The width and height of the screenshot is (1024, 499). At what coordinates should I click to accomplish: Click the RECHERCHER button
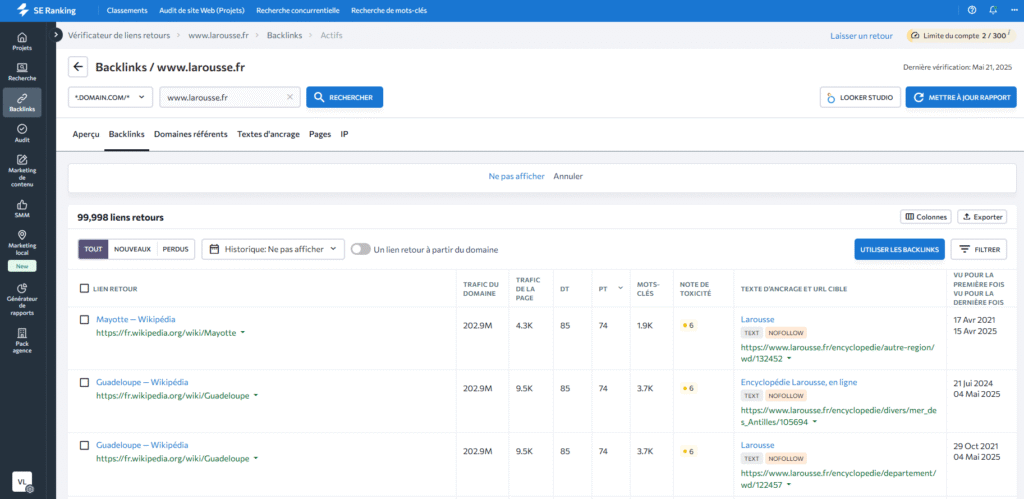pos(345,97)
